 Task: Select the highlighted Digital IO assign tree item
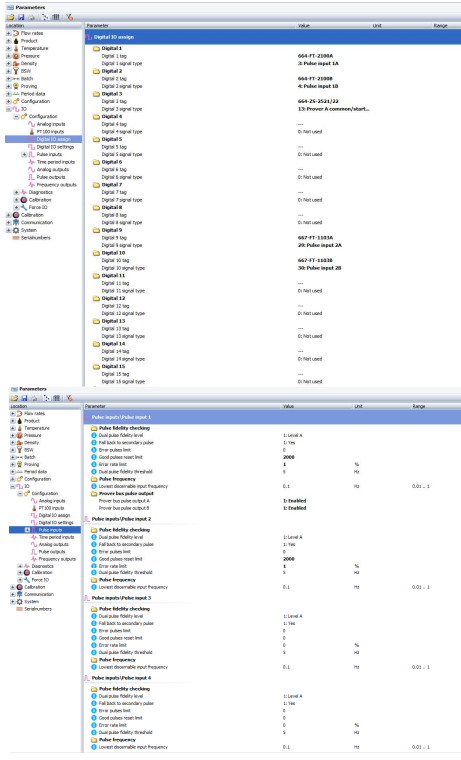[x=53, y=139]
